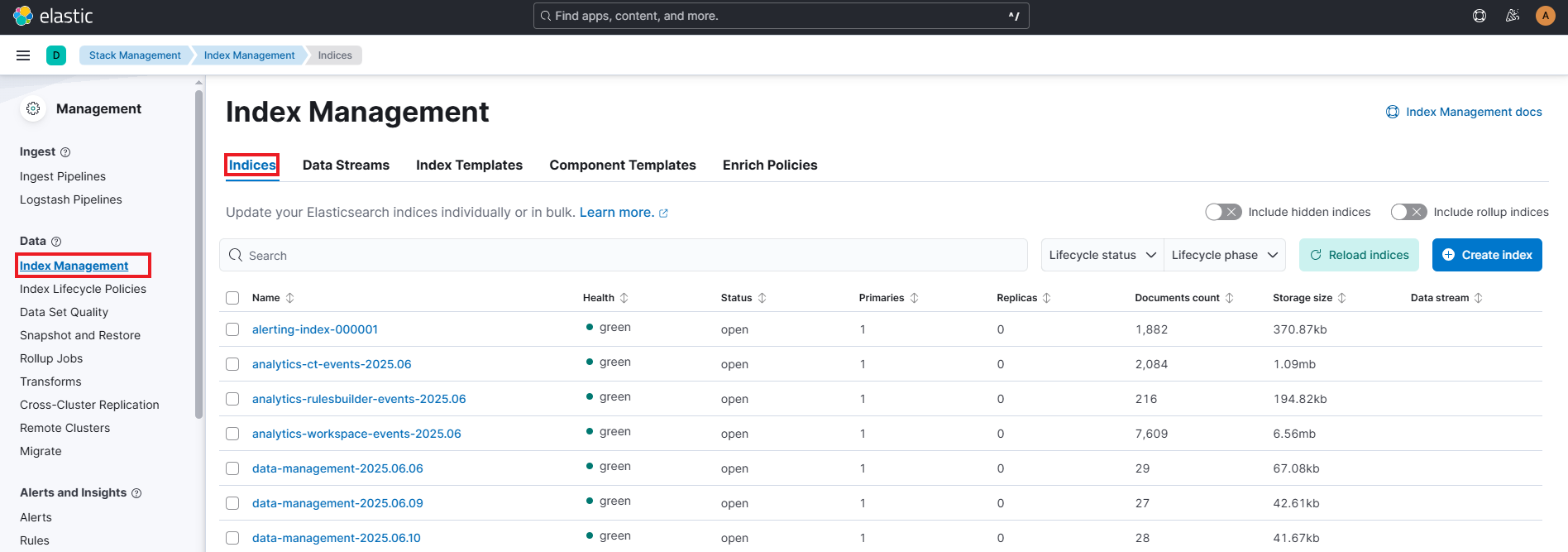
Task: Click the global Find apps search field
Action: click(781, 16)
